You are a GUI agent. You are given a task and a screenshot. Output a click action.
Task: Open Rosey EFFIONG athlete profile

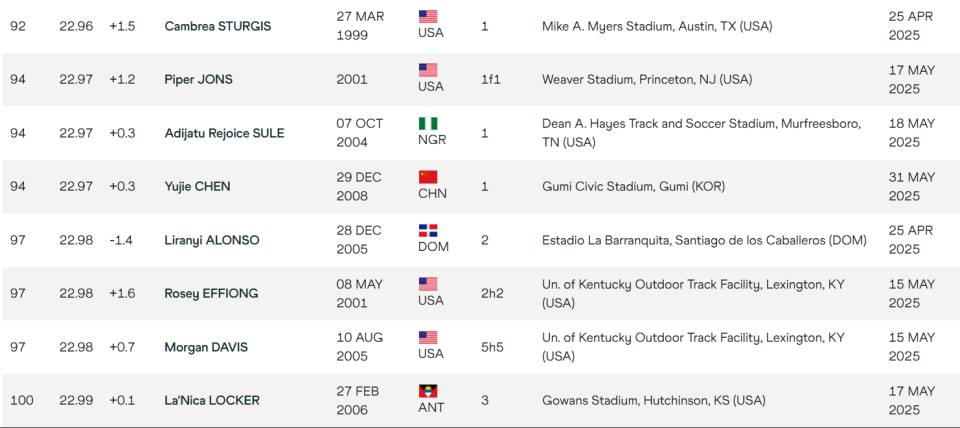(x=211, y=293)
